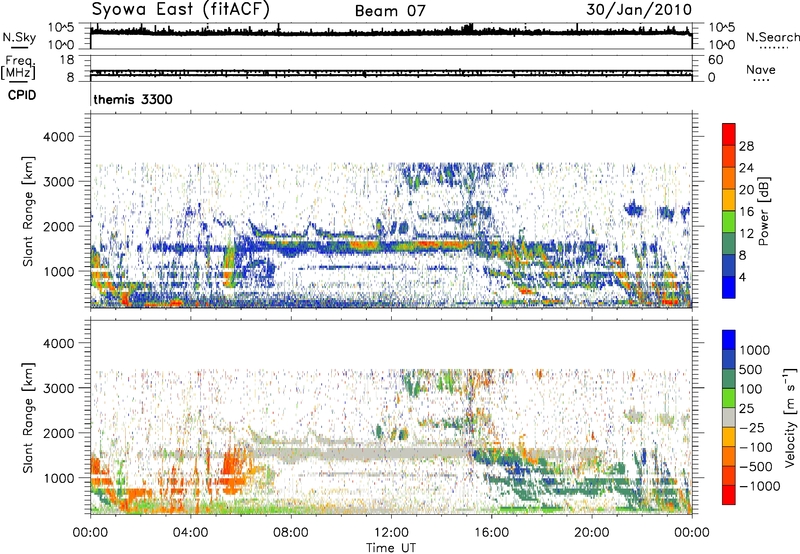Viewport: 800px width, 554px height.
Task: Click the "28" Power colorbar label
Action: pos(746,146)
